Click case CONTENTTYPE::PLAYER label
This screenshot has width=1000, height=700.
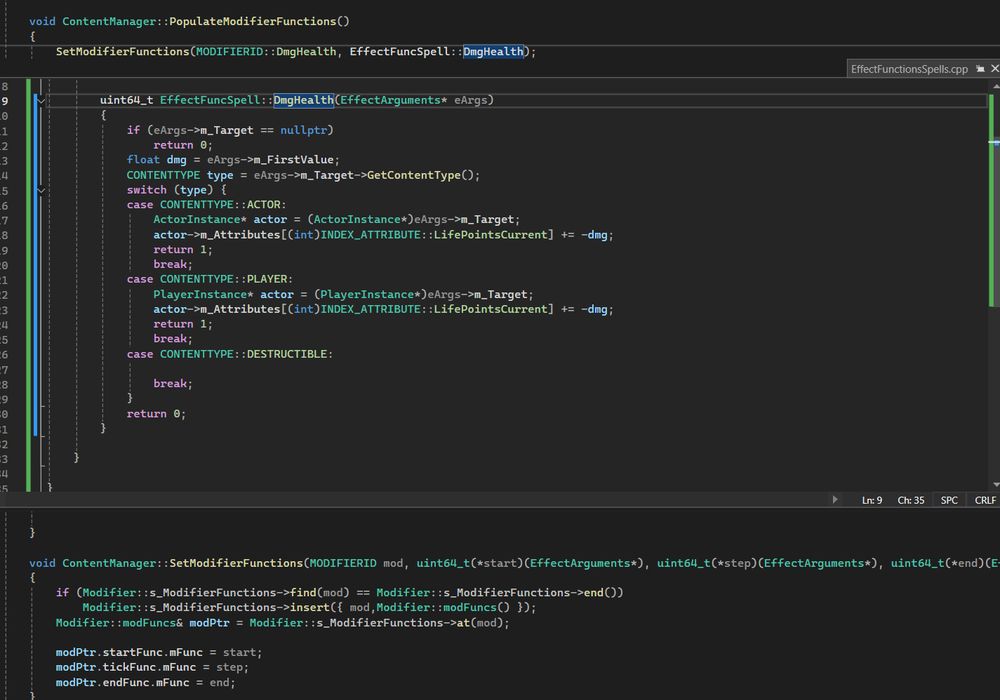[209, 279]
